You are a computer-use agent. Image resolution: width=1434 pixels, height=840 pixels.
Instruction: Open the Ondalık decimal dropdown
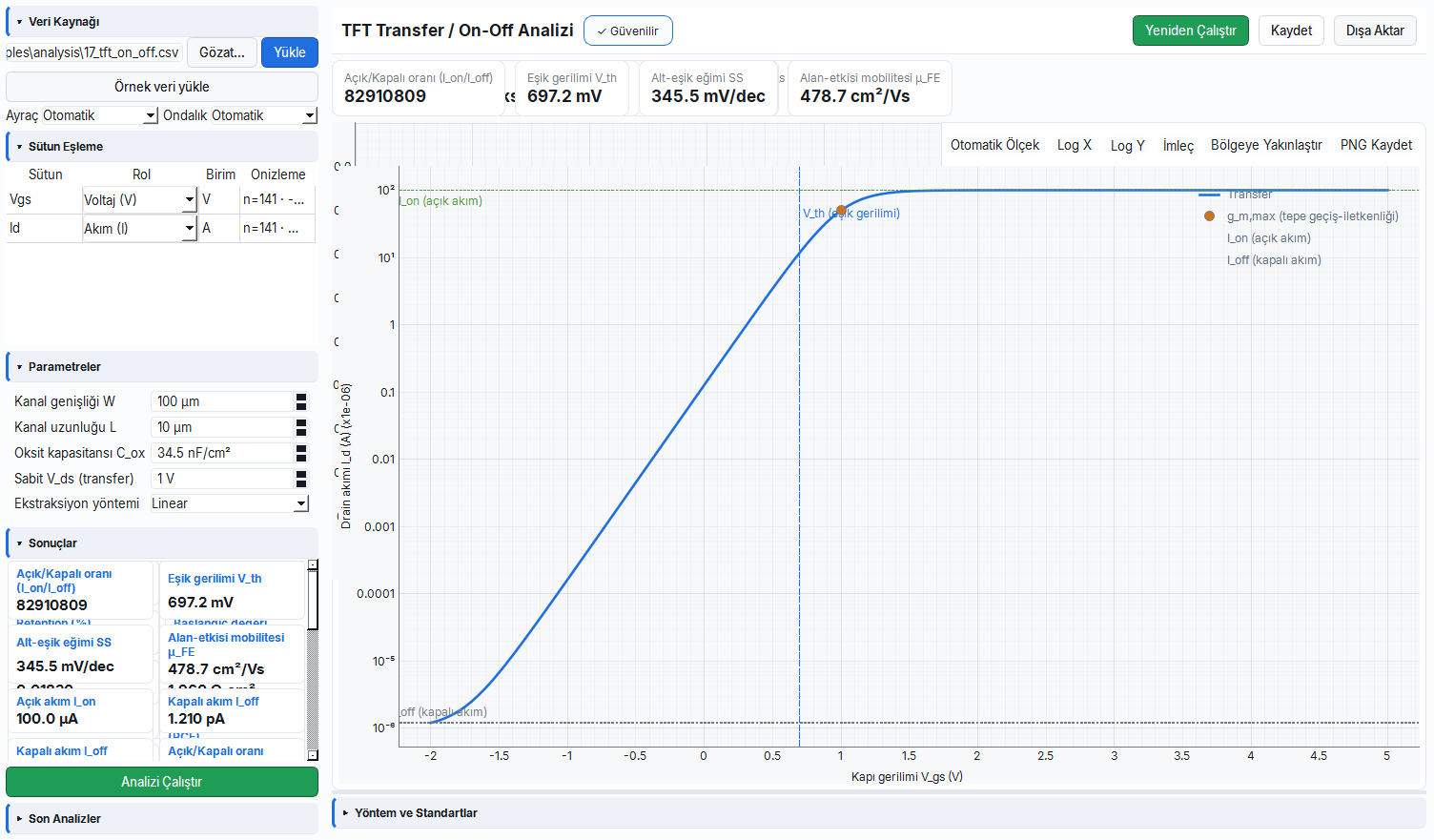click(264, 115)
